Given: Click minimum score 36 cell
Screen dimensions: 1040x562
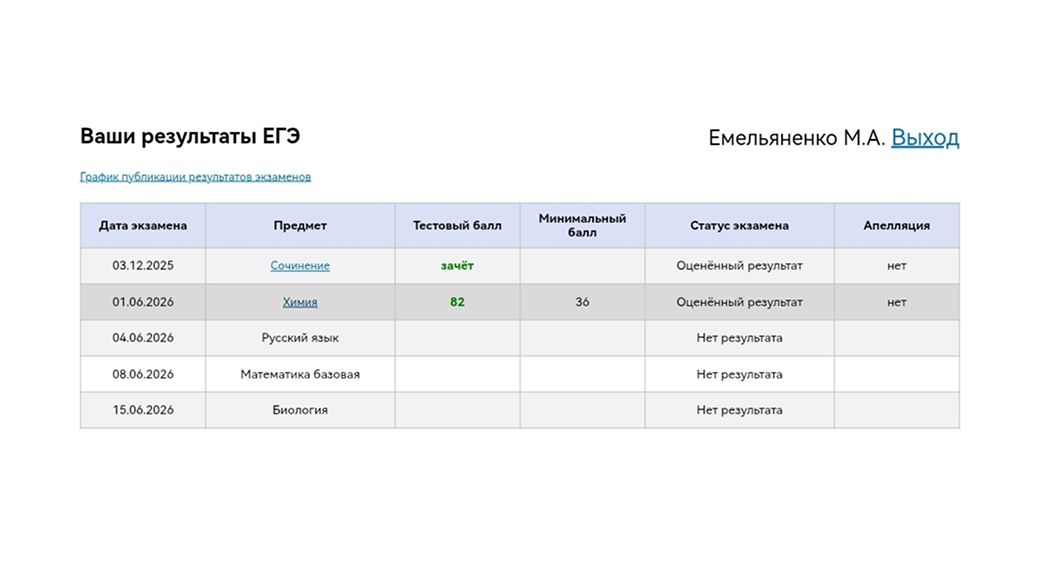Looking at the screenshot, I should [x=582, y=302].
